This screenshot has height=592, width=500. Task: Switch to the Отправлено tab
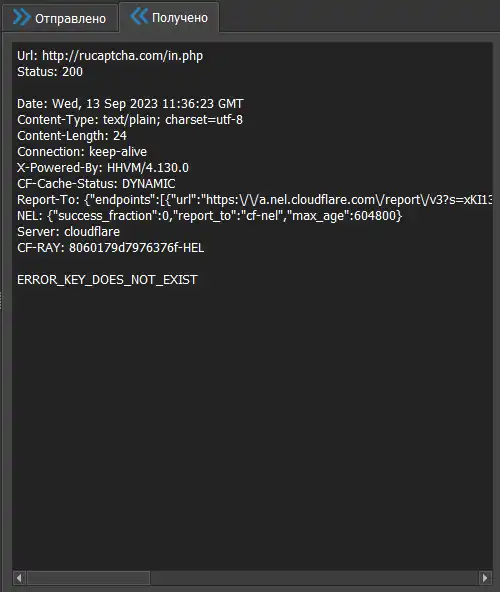click(x=60, y=18)
